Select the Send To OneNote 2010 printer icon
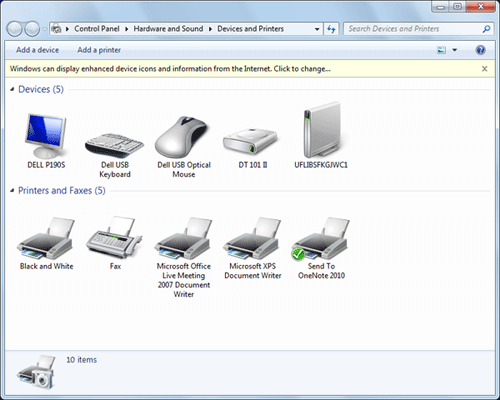The image size is (500, 400). coord(321,238)
